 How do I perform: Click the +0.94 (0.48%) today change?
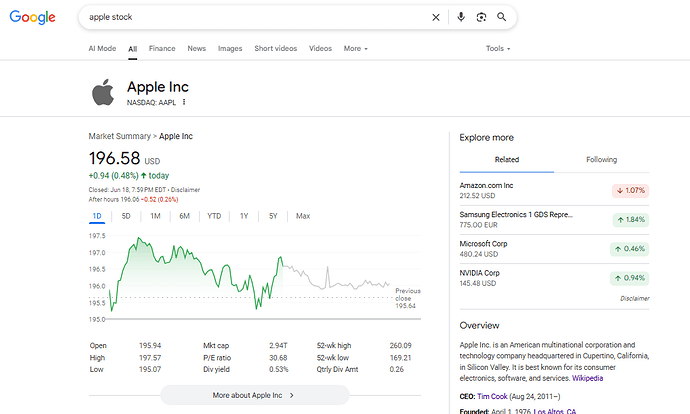tap(128, 176)
